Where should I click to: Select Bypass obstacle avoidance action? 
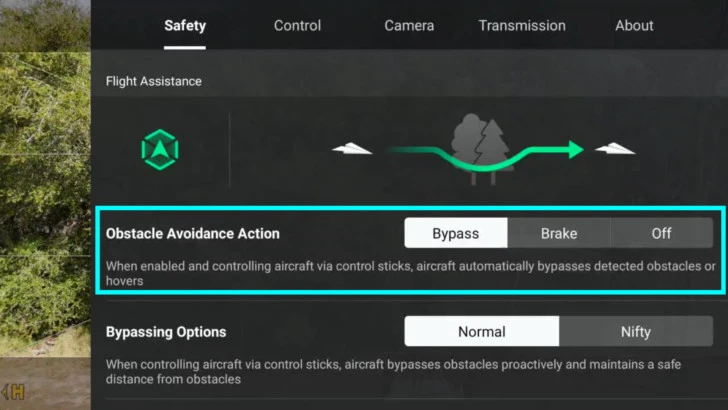(456, 233)
